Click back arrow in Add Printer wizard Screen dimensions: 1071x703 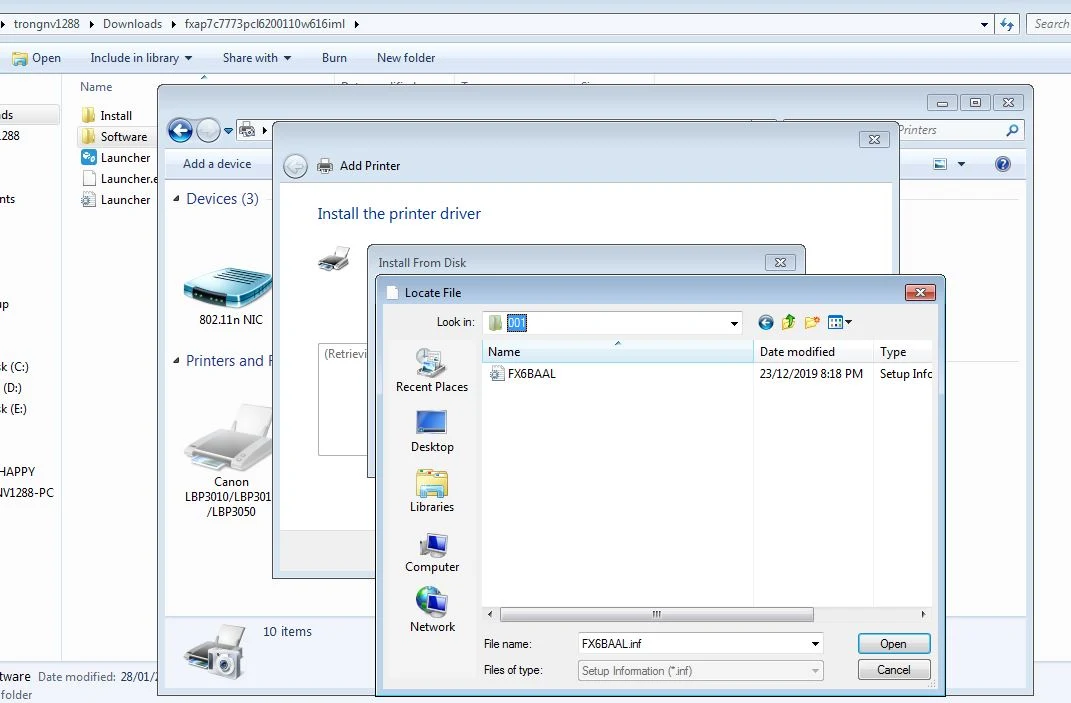coord(295,166)
